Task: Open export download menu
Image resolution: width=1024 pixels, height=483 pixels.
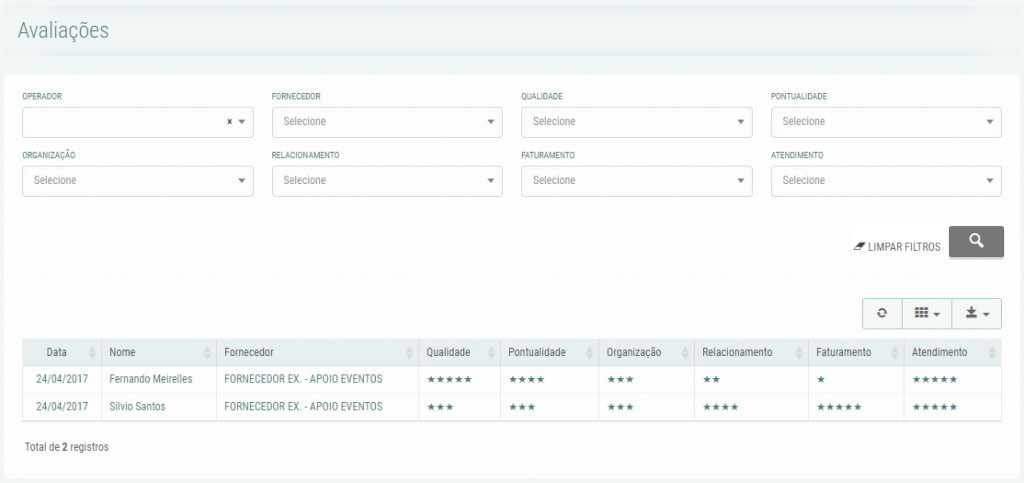Action: coord(977,313)
